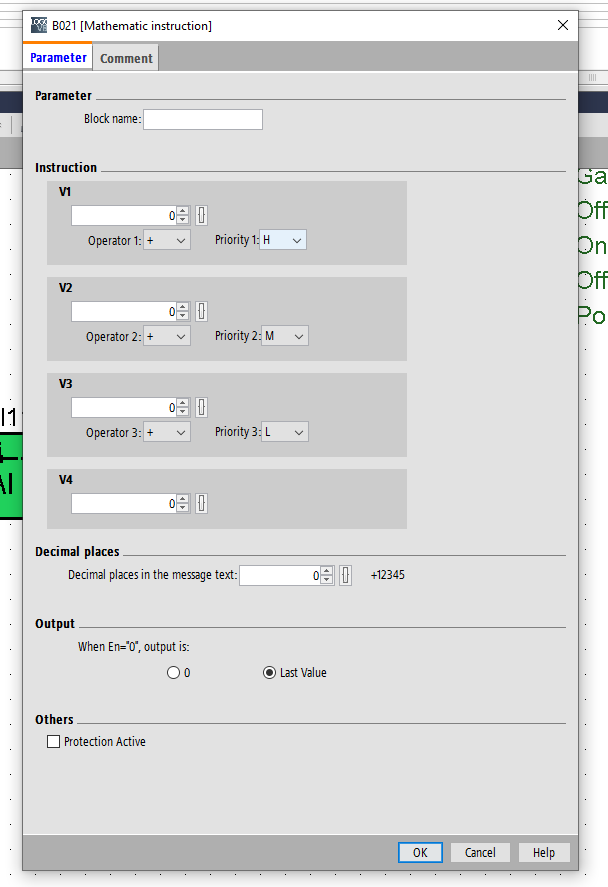Select the Parameter tab
Viewport: 608px width, 887px height.
pos(58,57)
